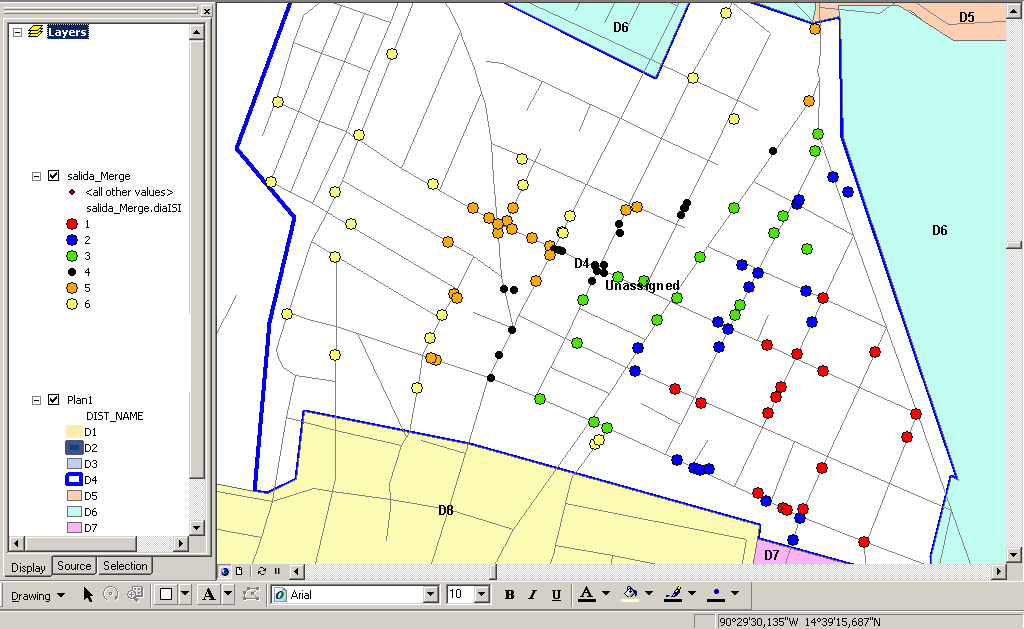Open the fill color dropdown arrow
Image resolution: width=1024 pixels, height=629 pixels.
click(x=649, y=594)
